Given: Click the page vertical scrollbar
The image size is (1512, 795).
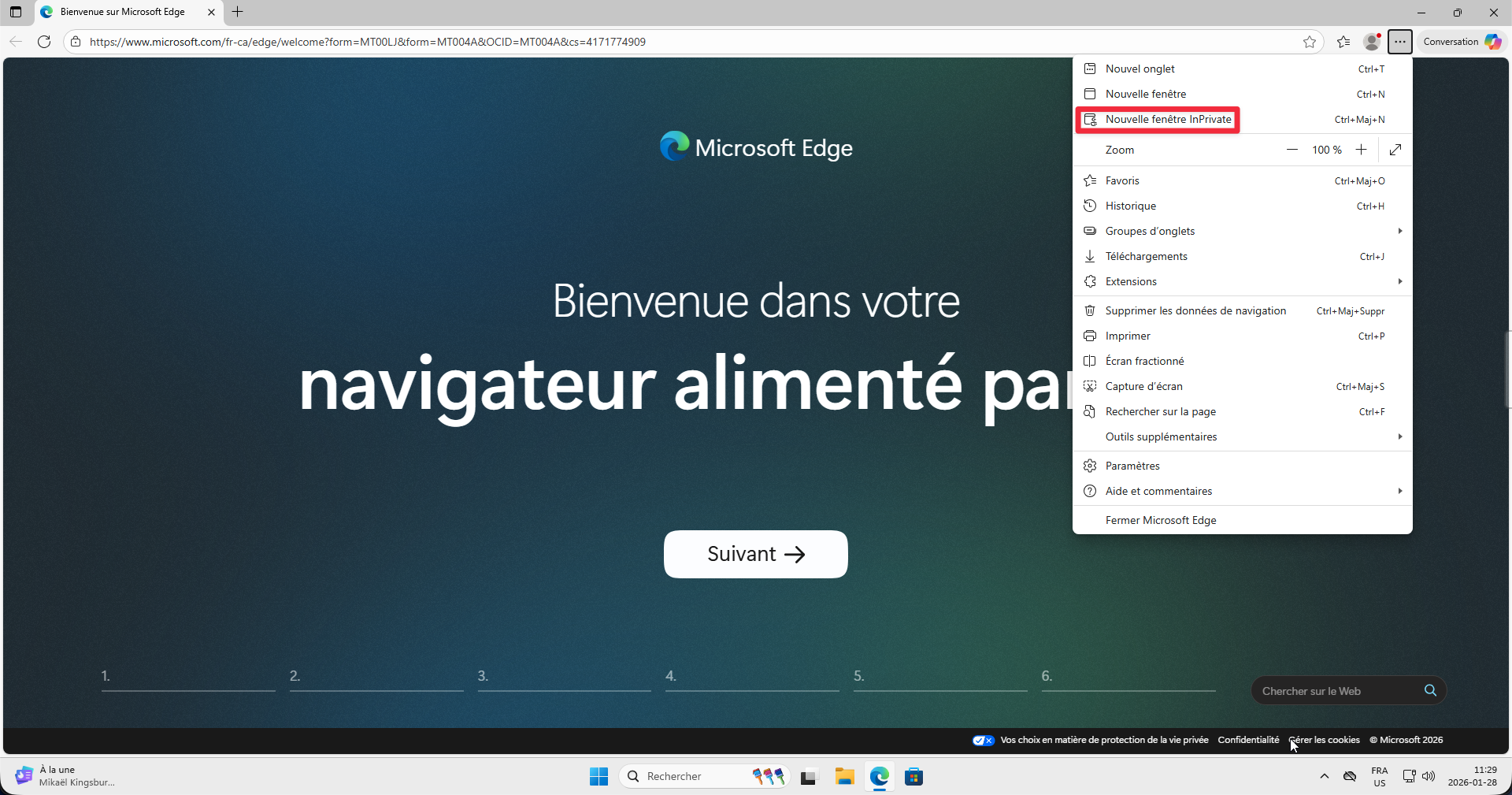Looking at the screenshot, I should click(1508, 370).
